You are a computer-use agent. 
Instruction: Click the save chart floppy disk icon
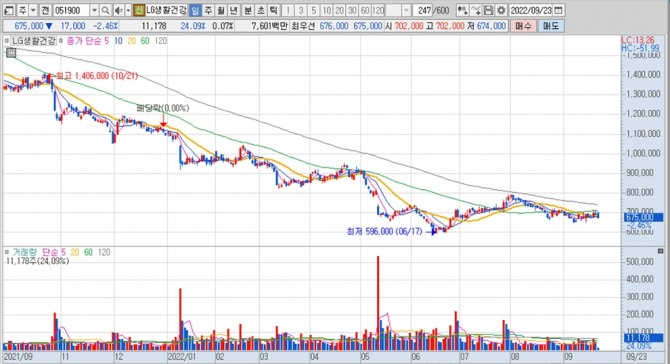point(488,10)
